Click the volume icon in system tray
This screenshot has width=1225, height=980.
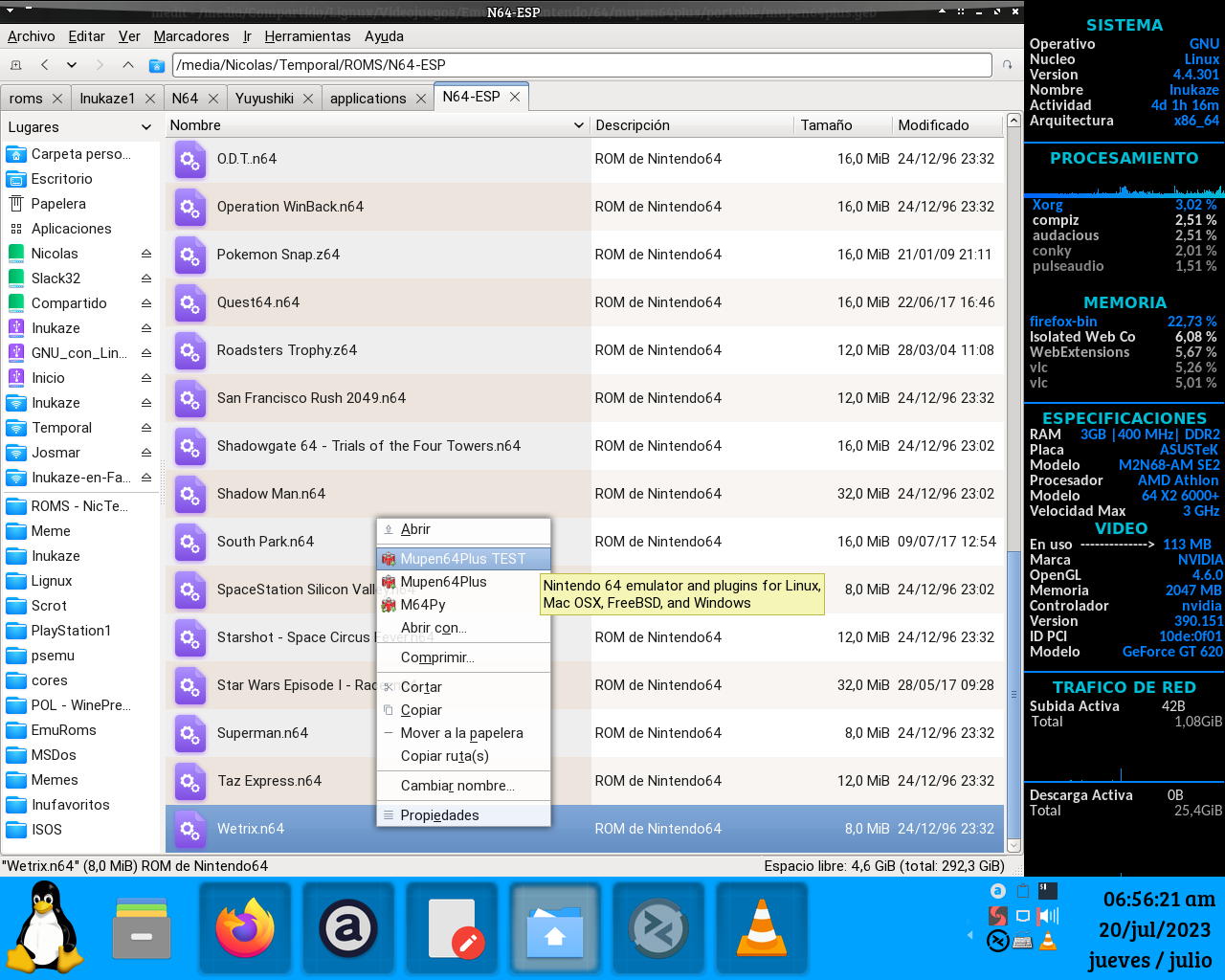[1048, 916]
